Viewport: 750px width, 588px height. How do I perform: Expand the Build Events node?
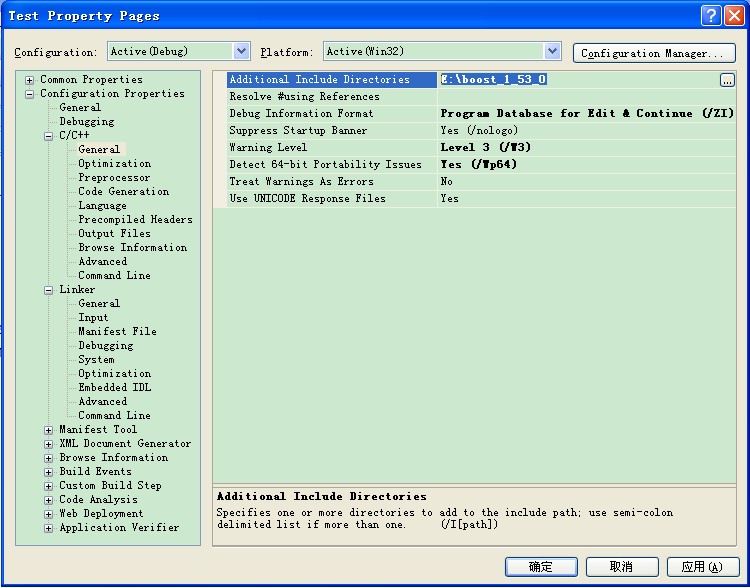click(48, 472)
